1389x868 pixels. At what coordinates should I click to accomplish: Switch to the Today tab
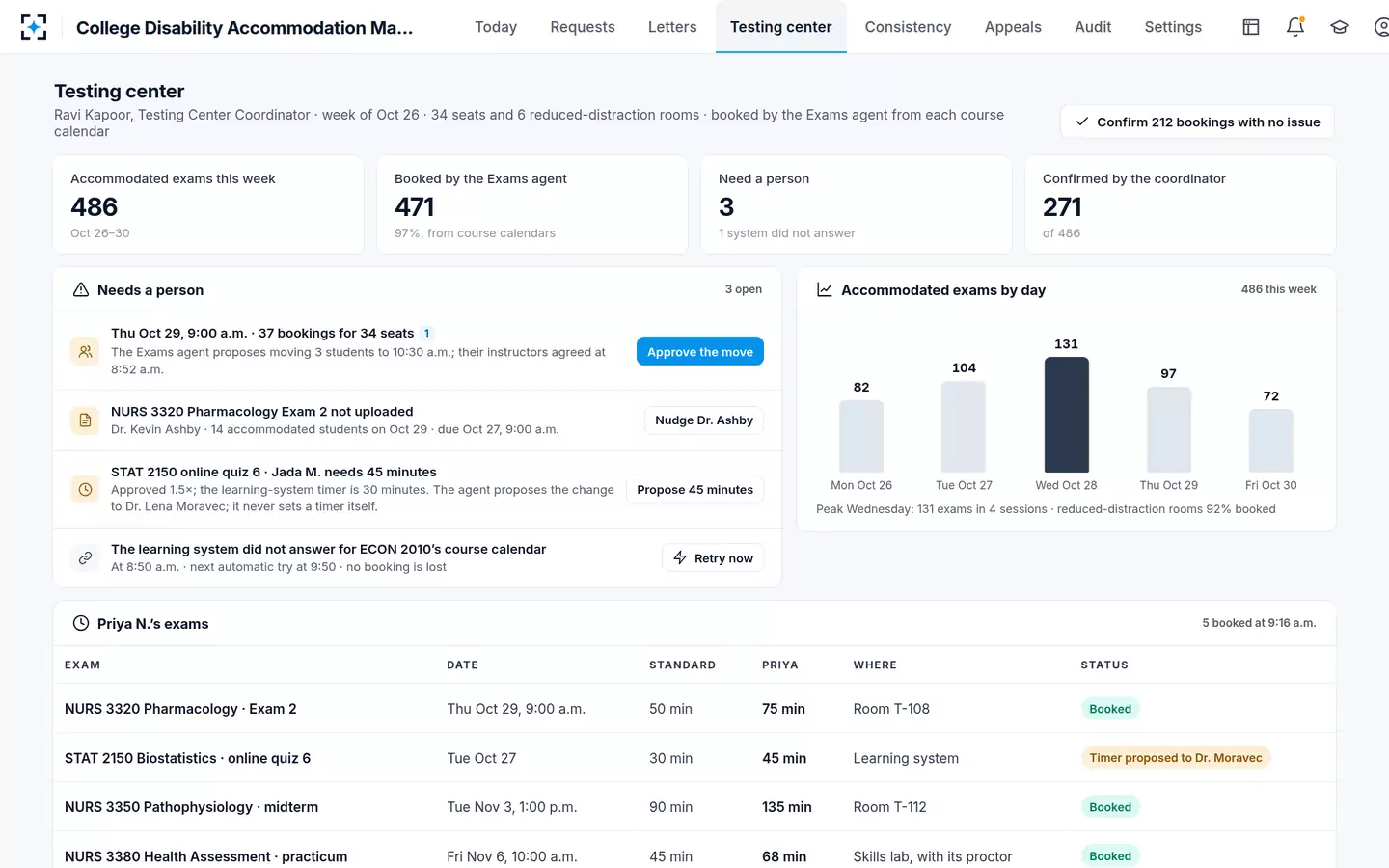pos(496,27)
